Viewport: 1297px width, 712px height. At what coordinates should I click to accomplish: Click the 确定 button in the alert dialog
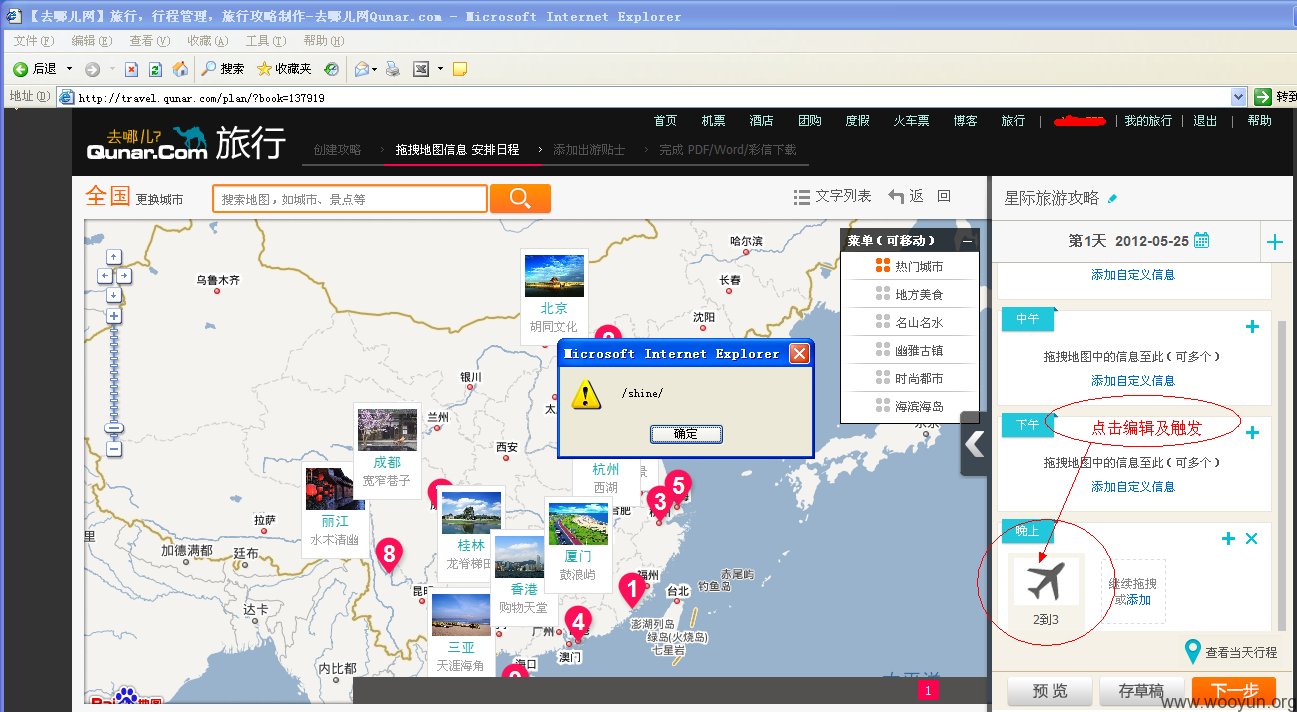[x=686, y=433]
